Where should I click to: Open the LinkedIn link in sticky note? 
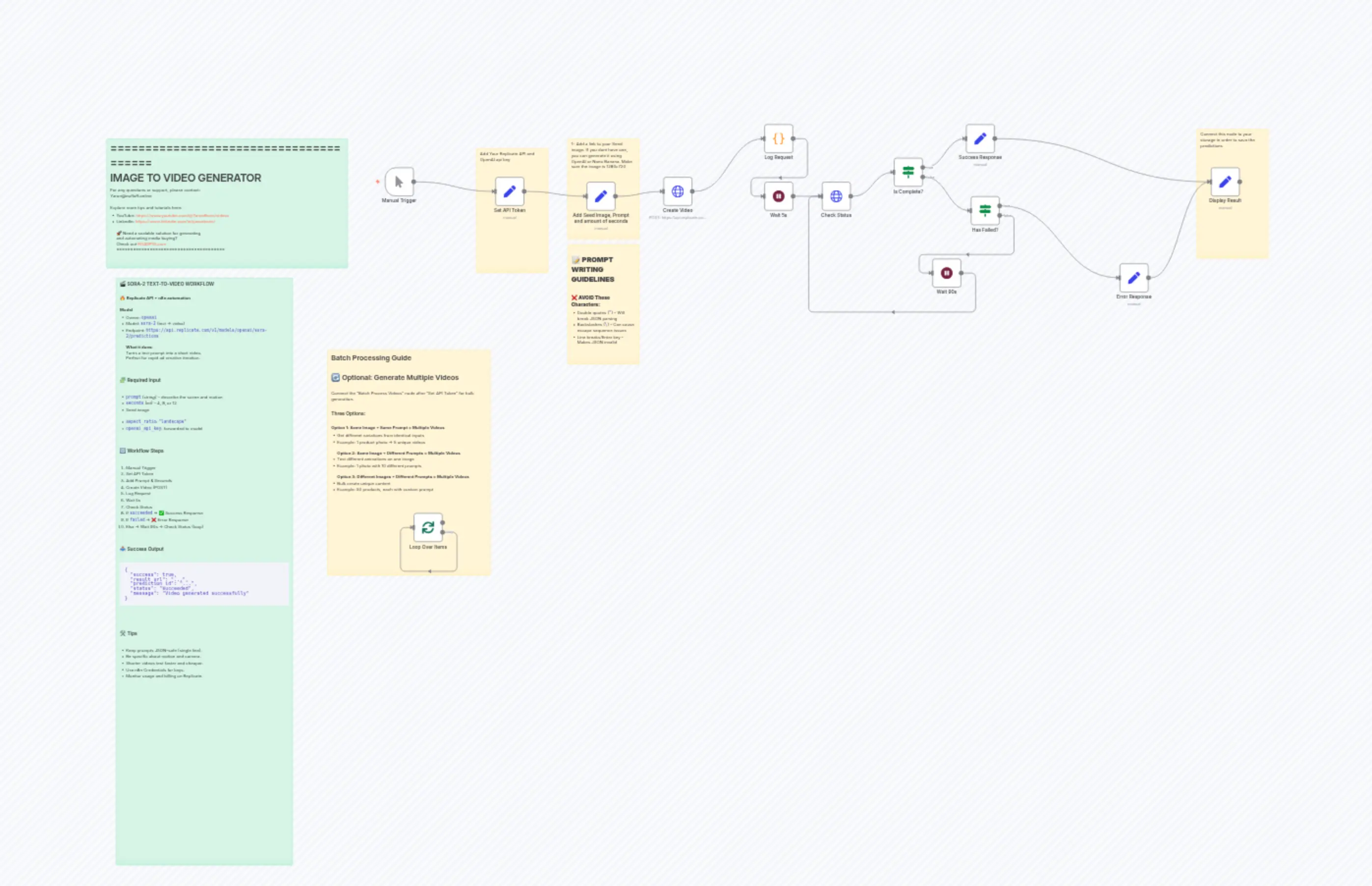pos(175,221)
